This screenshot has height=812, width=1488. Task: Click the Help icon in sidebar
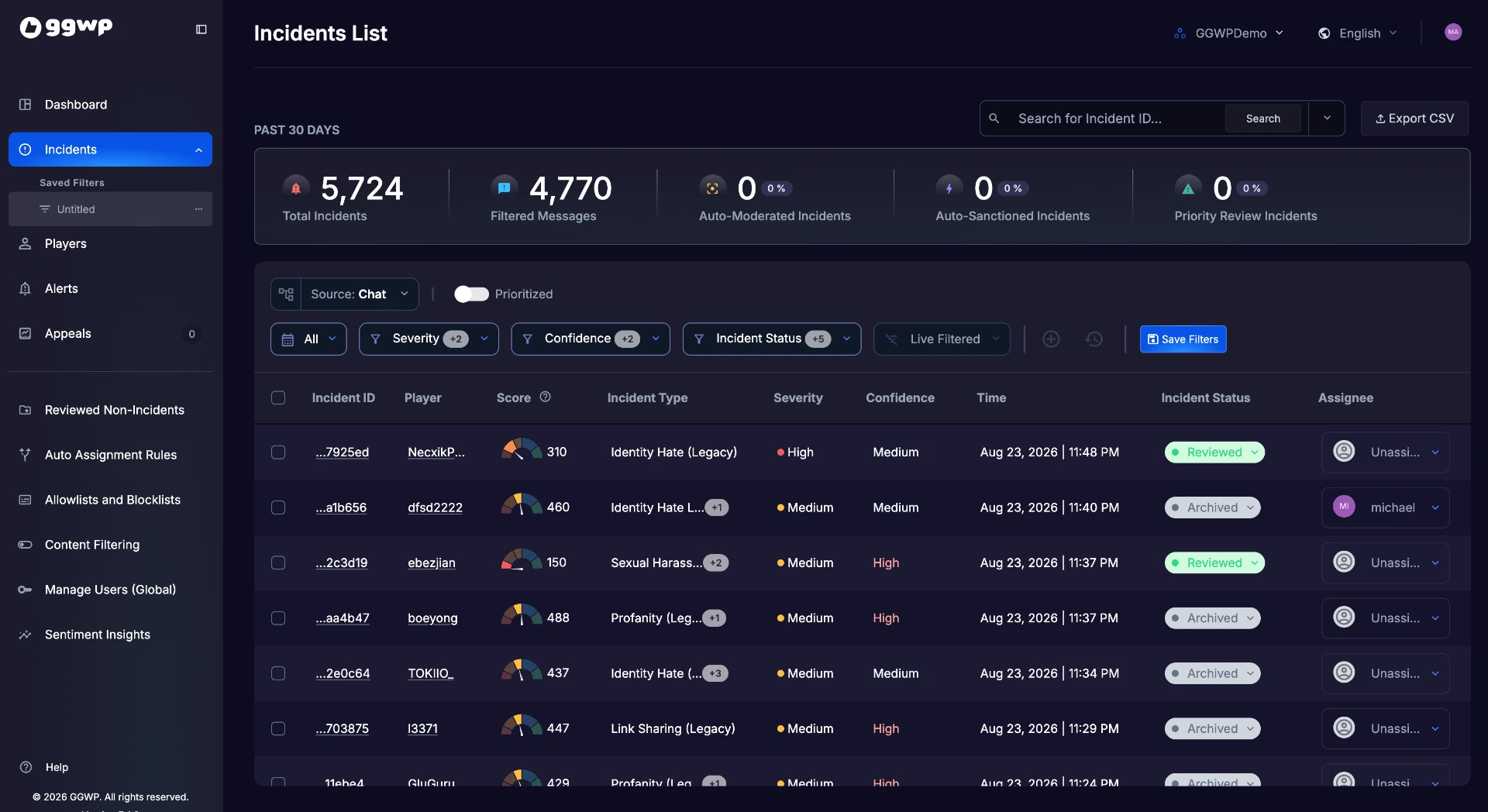[x=26, y=767]
